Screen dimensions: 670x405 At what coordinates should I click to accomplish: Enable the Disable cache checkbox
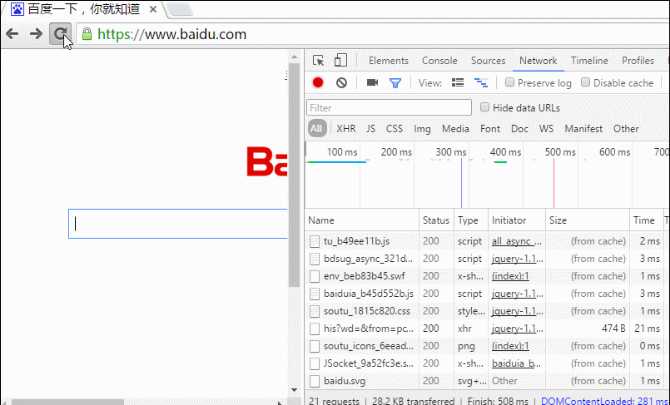585,82
